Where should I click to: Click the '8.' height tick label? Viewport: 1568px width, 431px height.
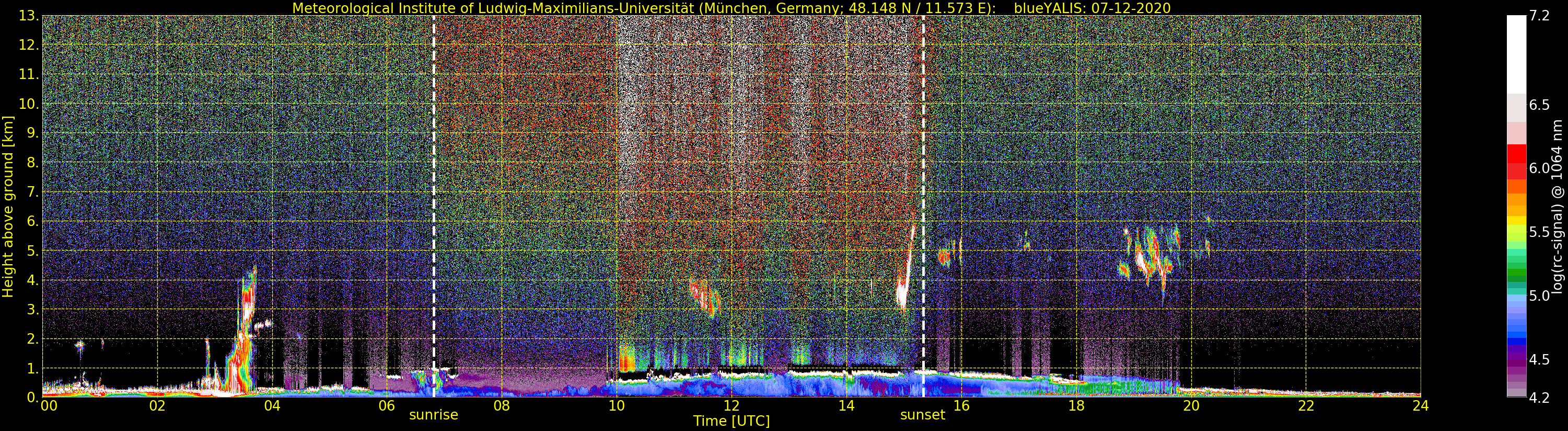(x=32, y=163)
